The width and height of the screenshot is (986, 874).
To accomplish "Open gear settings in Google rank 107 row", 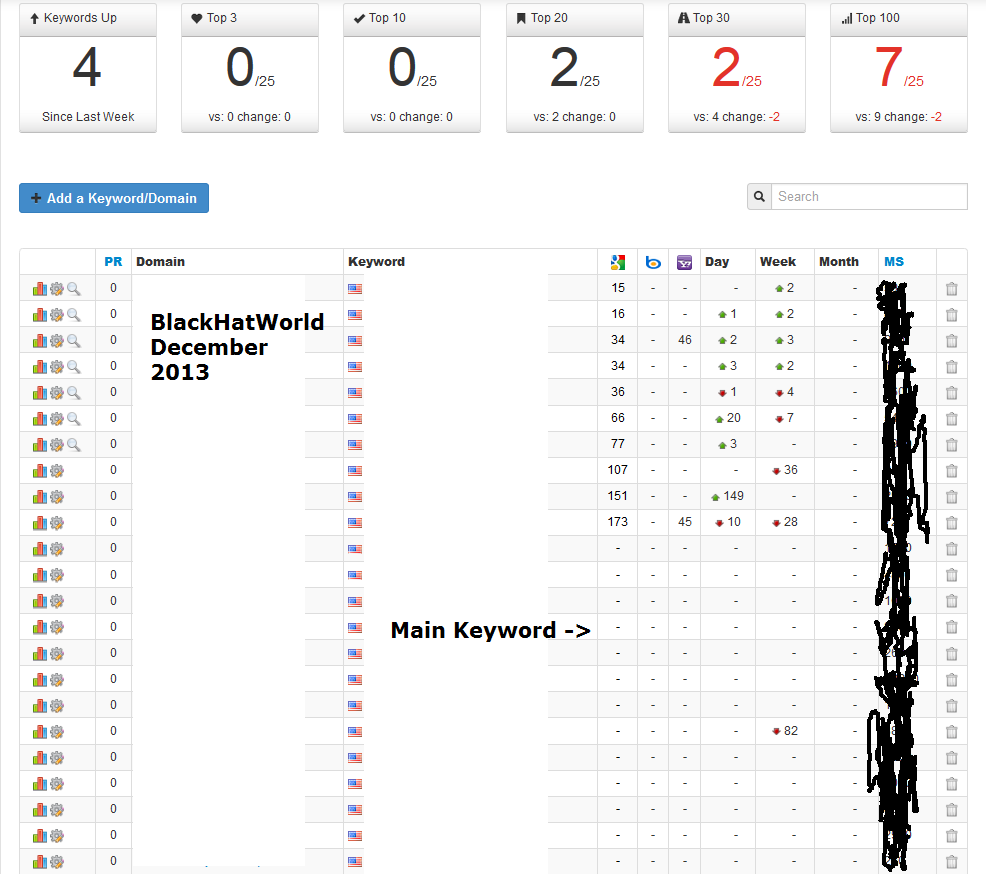I will 57,471.
